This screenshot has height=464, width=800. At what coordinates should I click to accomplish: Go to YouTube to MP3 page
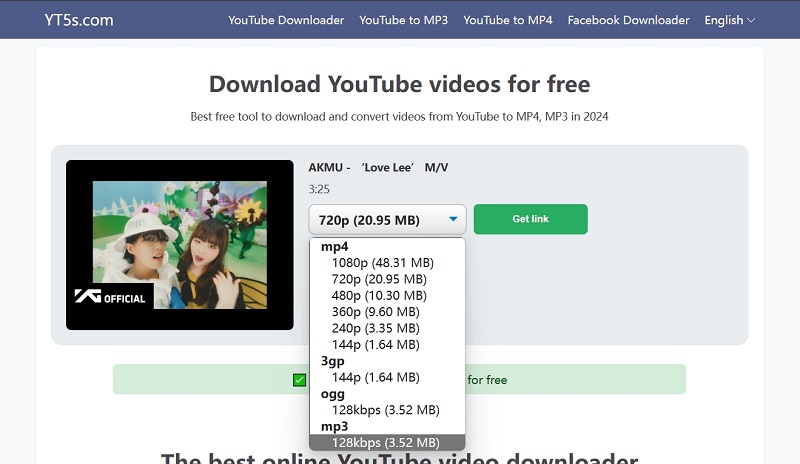(x=403, y=20)
